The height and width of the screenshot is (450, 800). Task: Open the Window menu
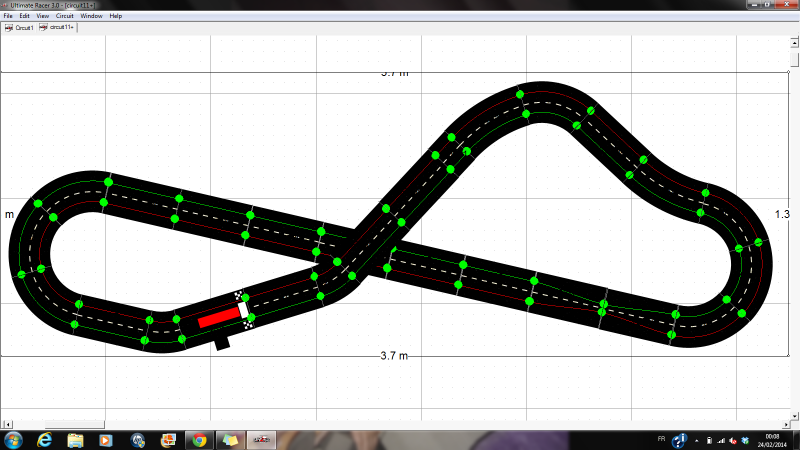(x=91, y=17)
